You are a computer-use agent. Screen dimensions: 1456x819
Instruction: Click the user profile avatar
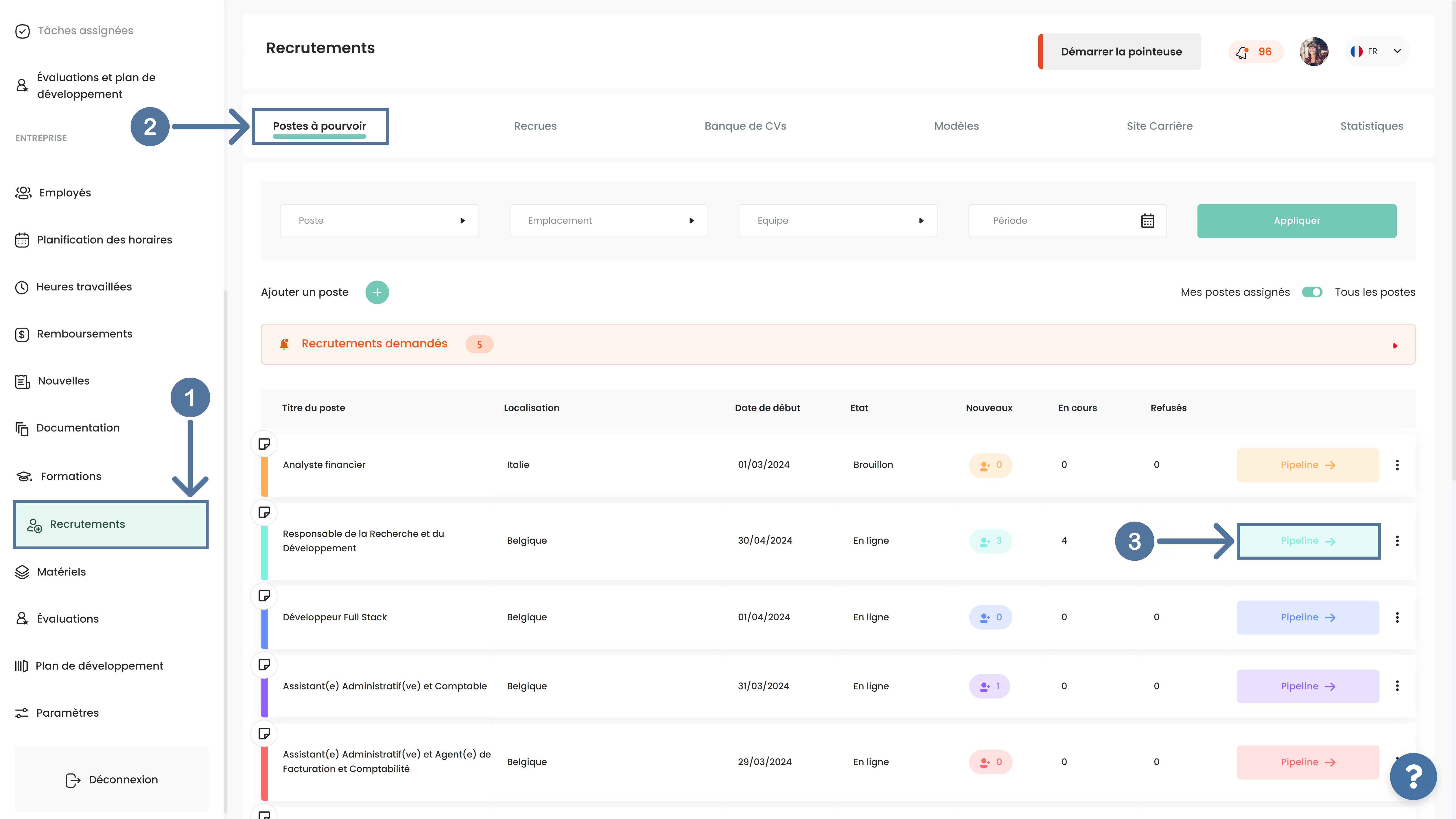click(x=1314, y=51)
